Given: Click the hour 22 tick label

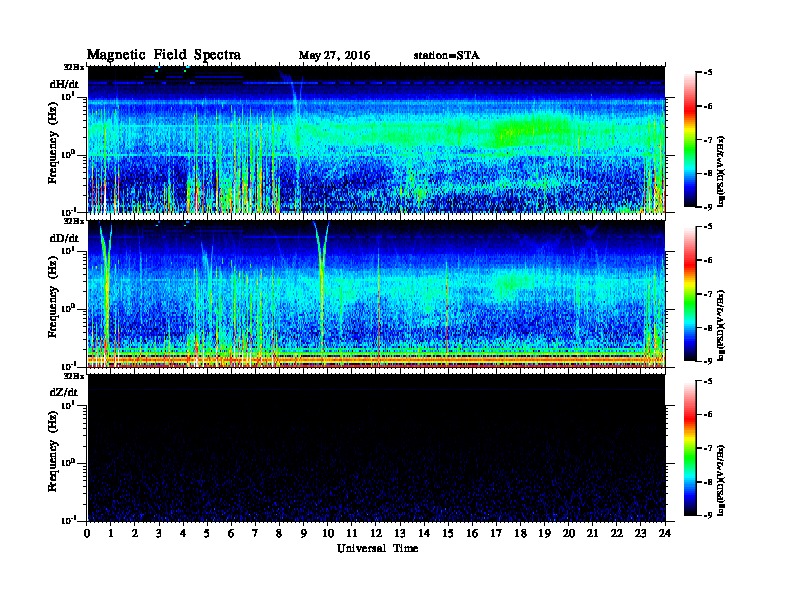Looking at the screenshot, I should click(617, 533).
